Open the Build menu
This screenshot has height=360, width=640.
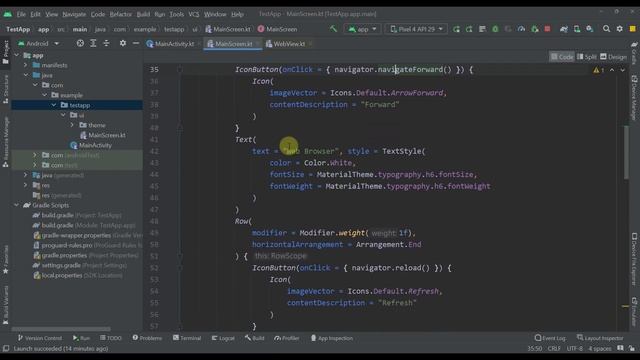pos(143,14)
